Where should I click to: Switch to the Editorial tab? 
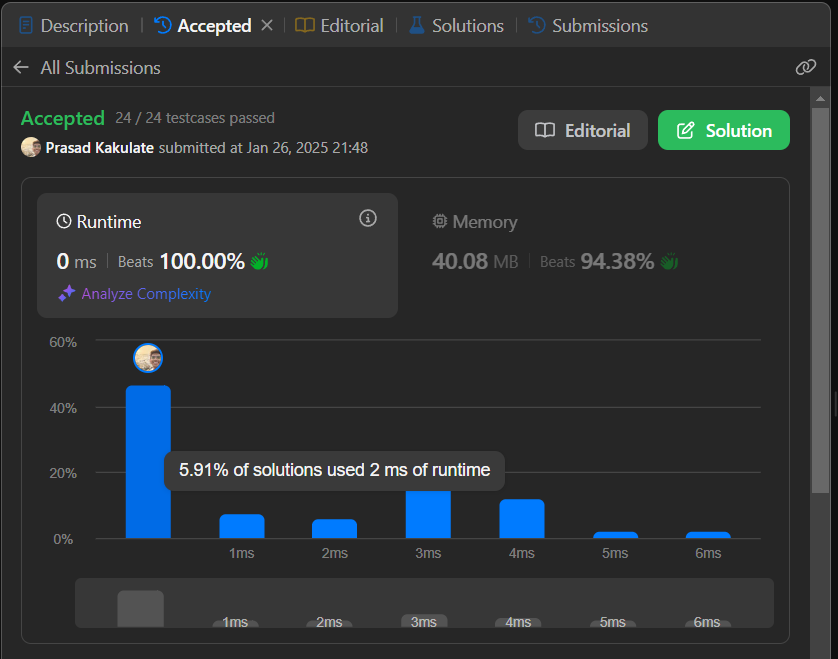coord(339,26)
